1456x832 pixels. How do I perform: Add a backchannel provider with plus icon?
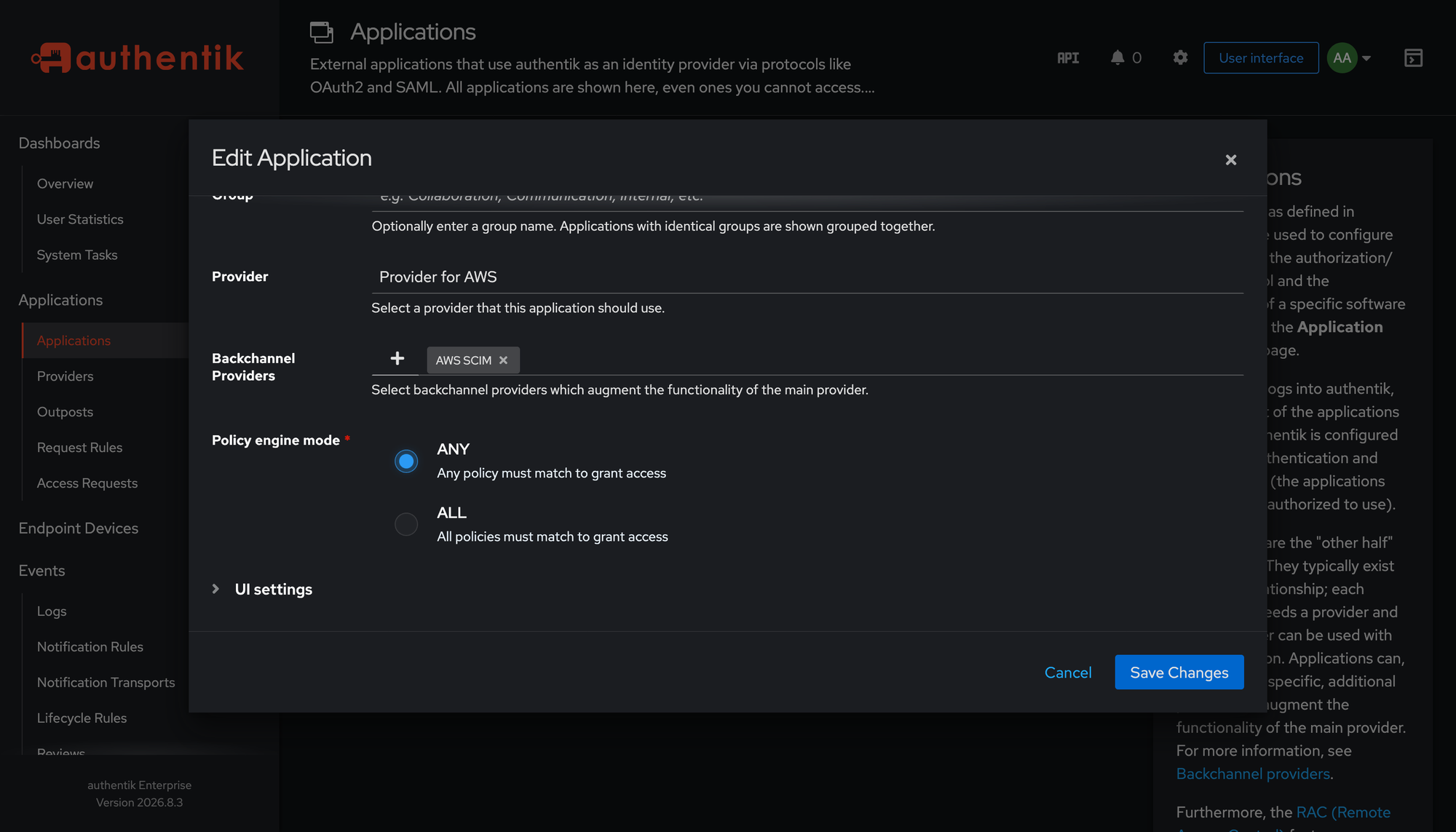click(397, 358)
